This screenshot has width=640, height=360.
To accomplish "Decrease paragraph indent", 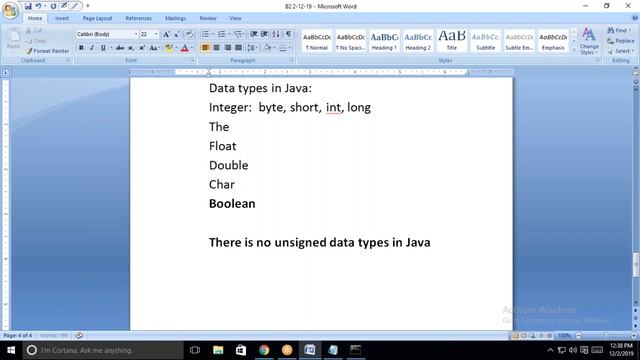I will tap(253, 34).
